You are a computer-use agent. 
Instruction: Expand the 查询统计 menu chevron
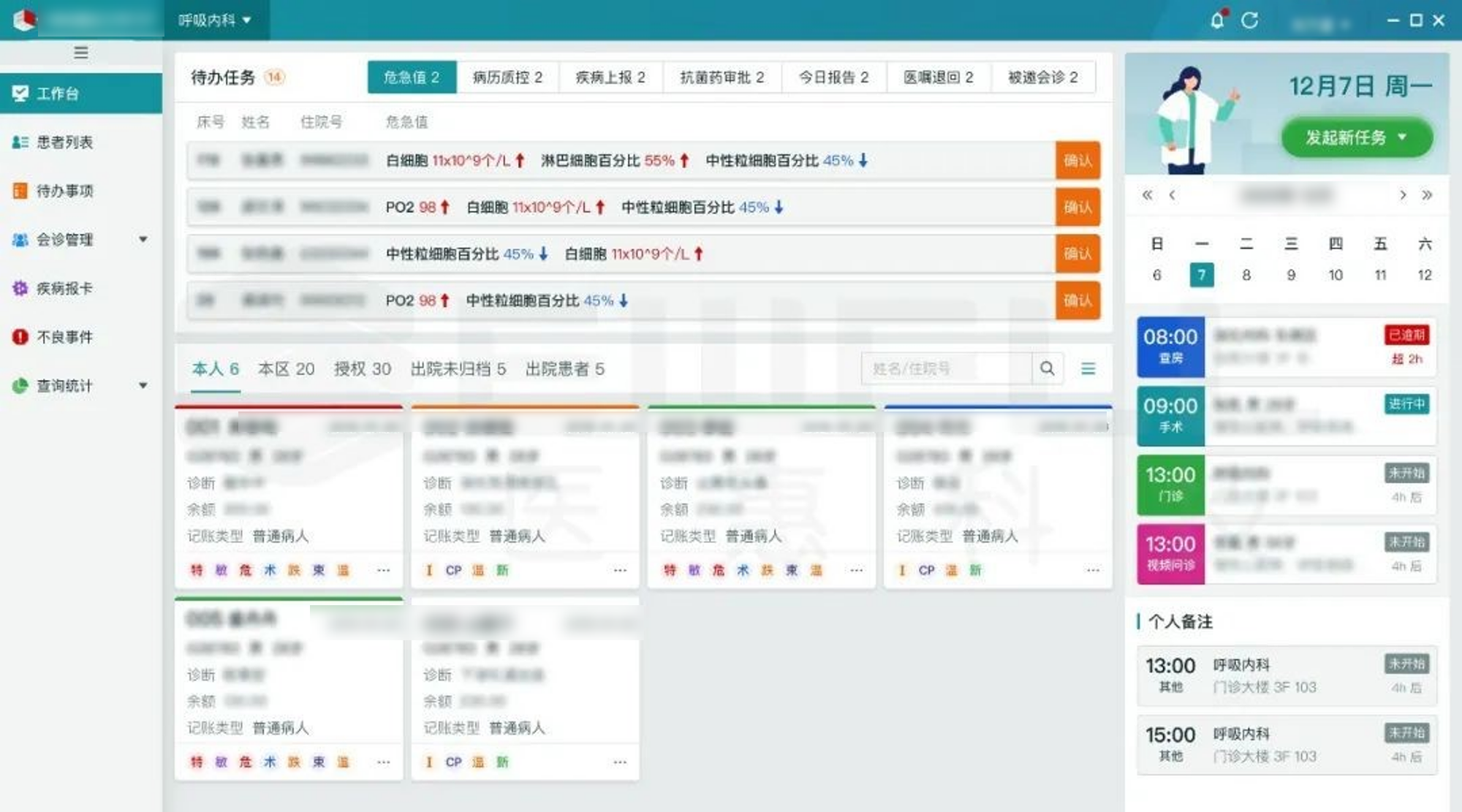[143, 385]
